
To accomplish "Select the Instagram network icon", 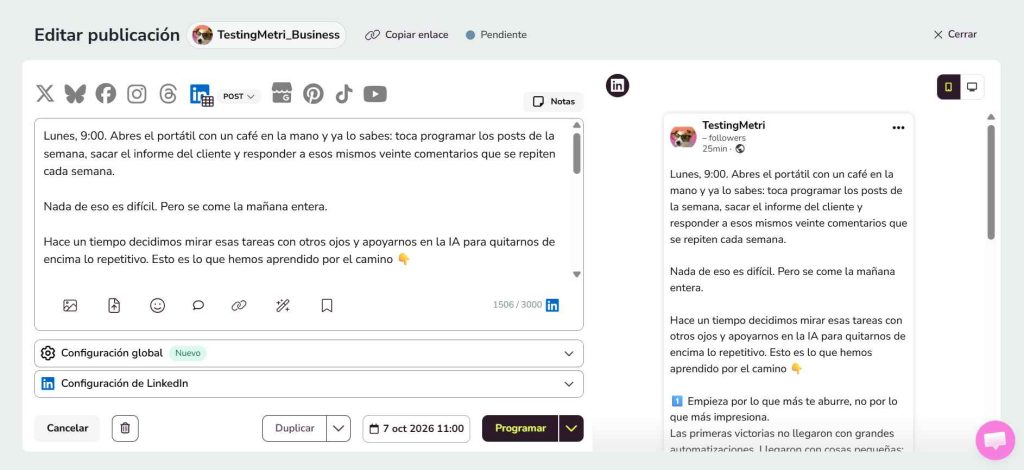I will pyautogui.click(x=136, y=94).
